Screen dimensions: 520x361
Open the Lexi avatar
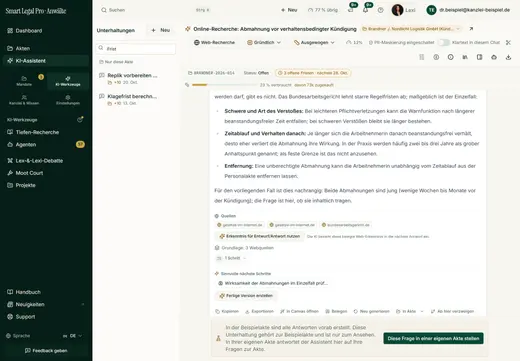point(397,10)
